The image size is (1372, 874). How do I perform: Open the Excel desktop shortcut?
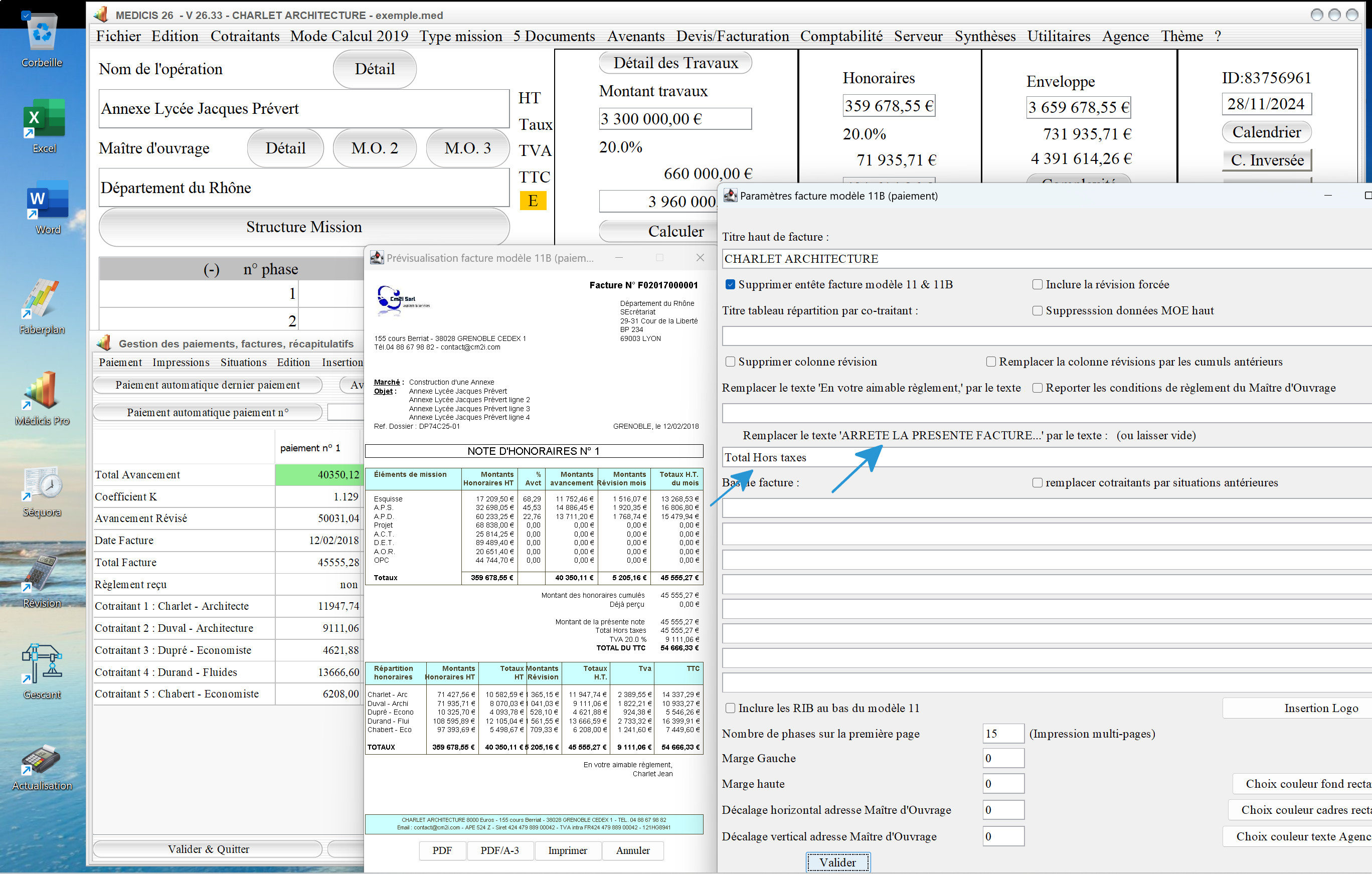[x=44, y=125]
